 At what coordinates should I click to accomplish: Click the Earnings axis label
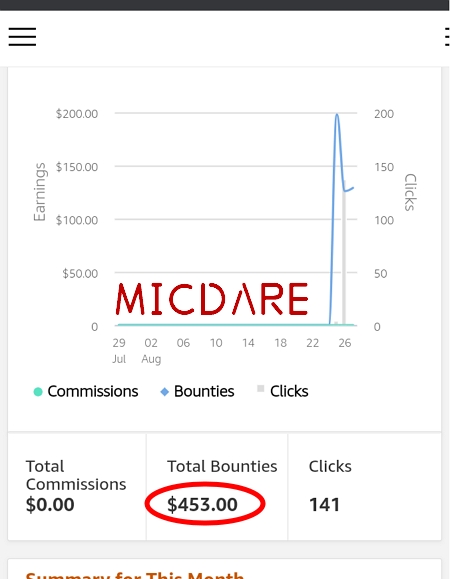tap(39, 192)
